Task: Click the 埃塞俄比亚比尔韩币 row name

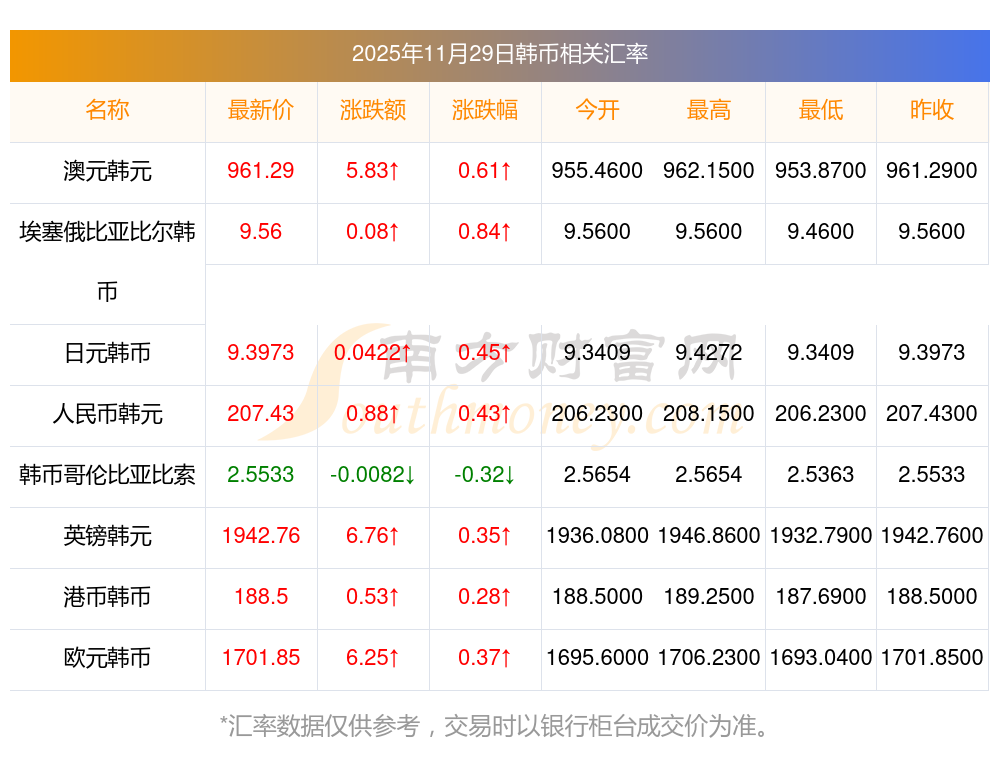Action: 107,233
